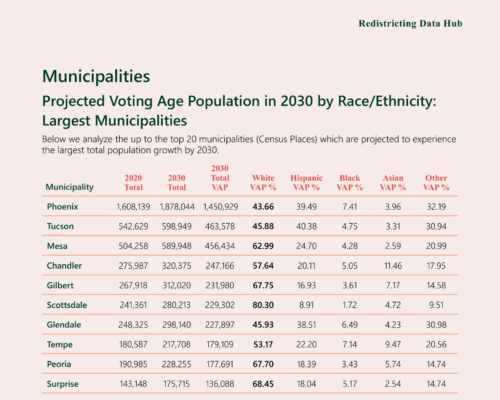
Task: Select the Municipalities heading
Action: (x=96, y=76)
